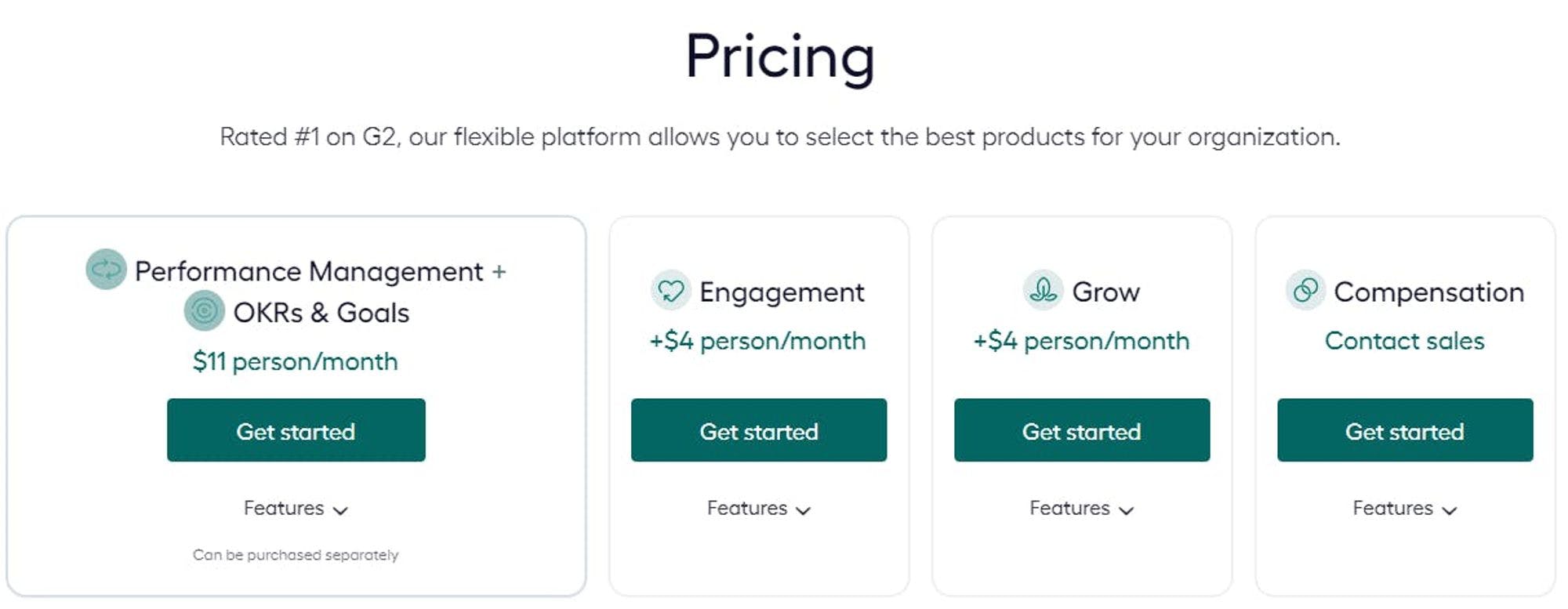Click the $11 person/month price

[x=296, y=361]
